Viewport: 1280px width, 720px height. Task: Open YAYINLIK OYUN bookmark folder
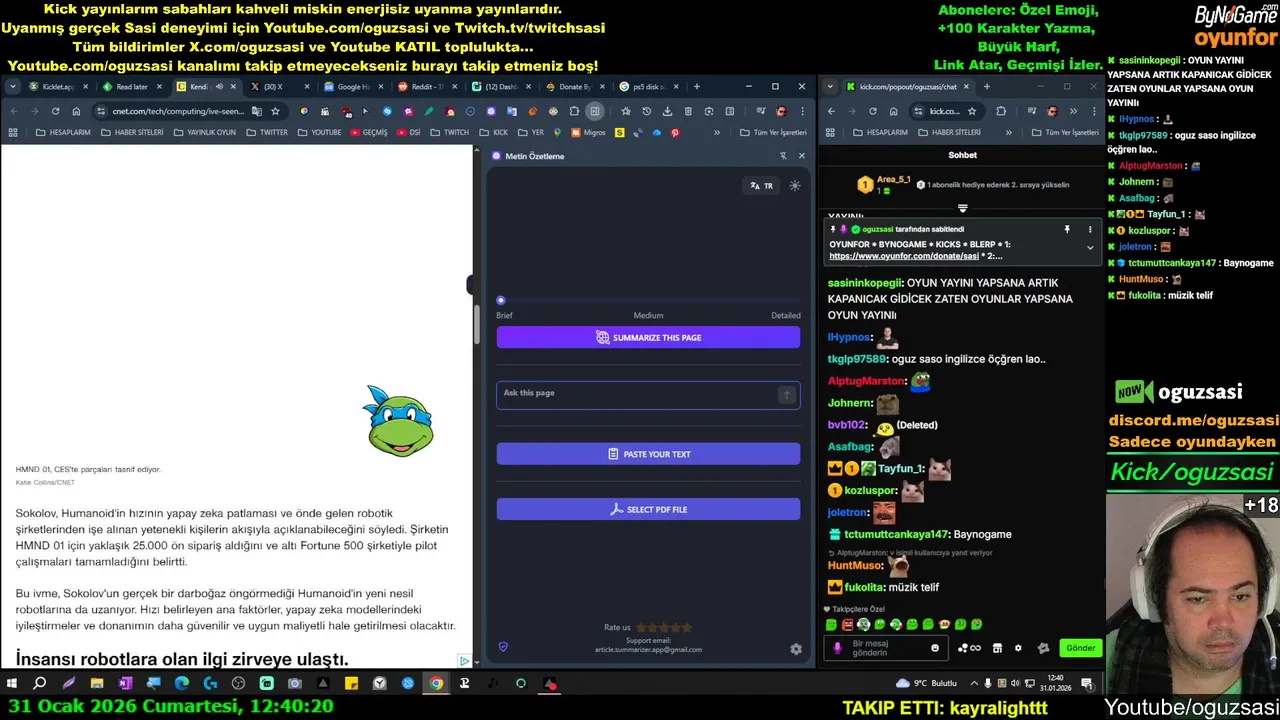click(205, 132)
